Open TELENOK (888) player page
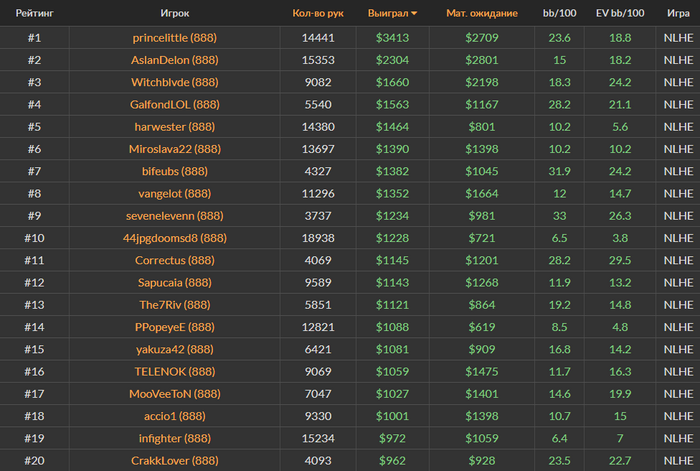 click(x=175, y=372)
